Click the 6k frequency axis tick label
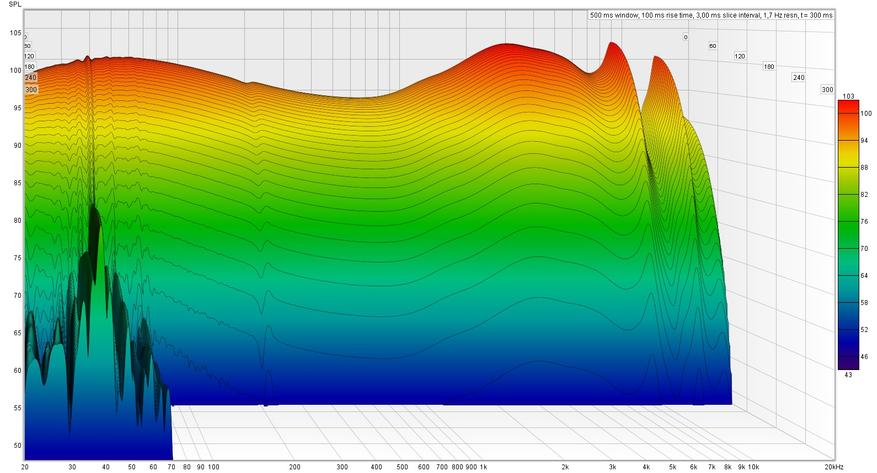Image resolution: width=877 pixels, height=473 pixels. point(694,467)
